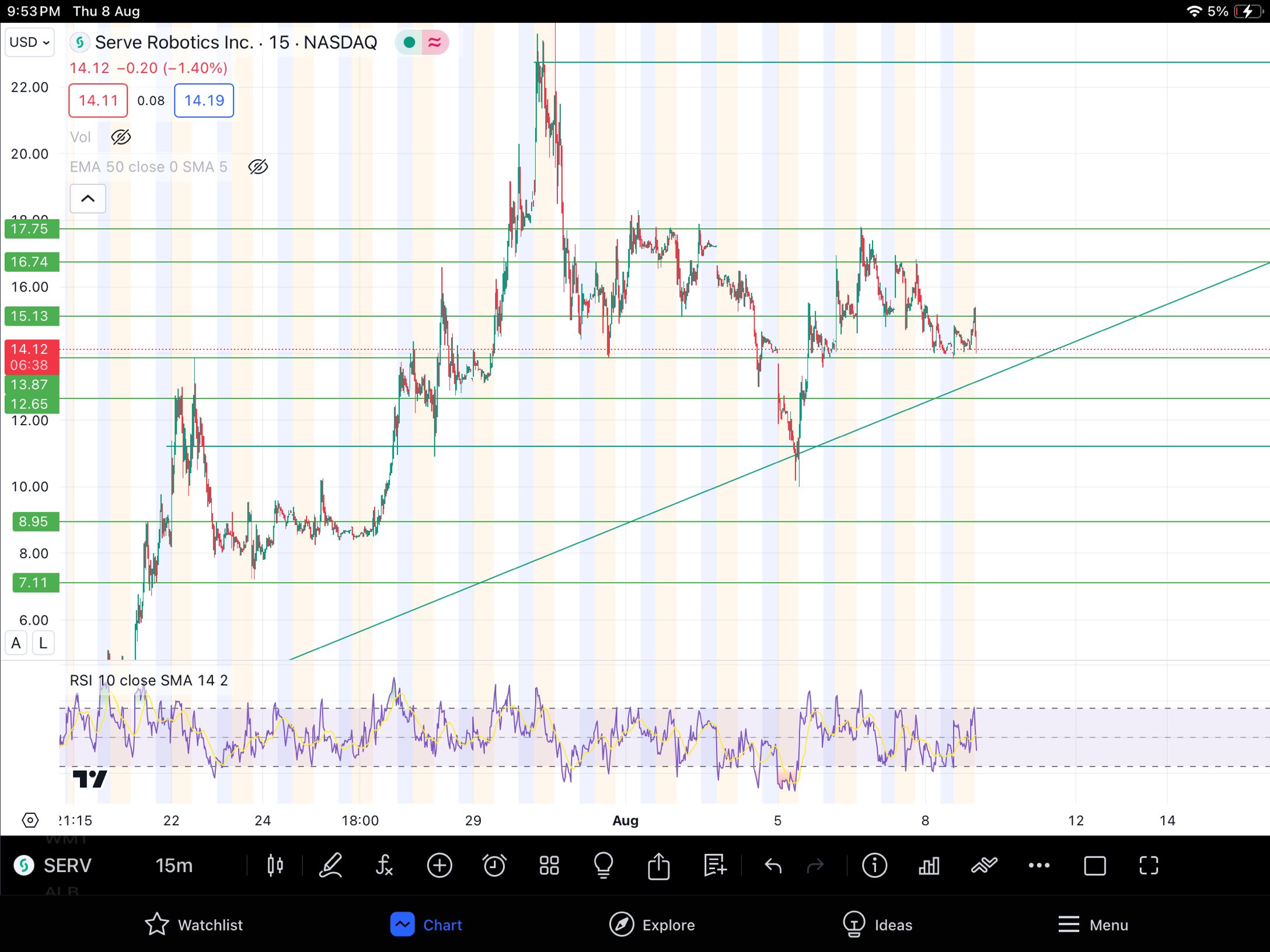Toggle auto scale button A

[16, 643]
